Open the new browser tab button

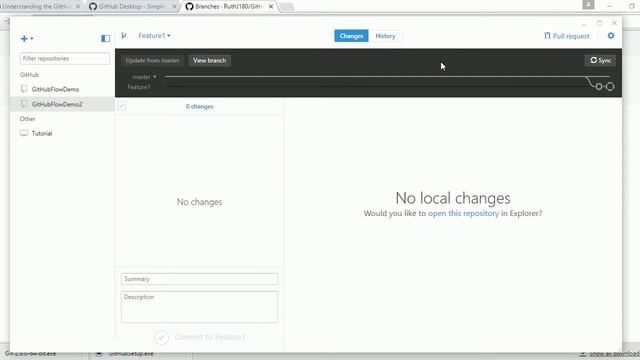[287, 7]
